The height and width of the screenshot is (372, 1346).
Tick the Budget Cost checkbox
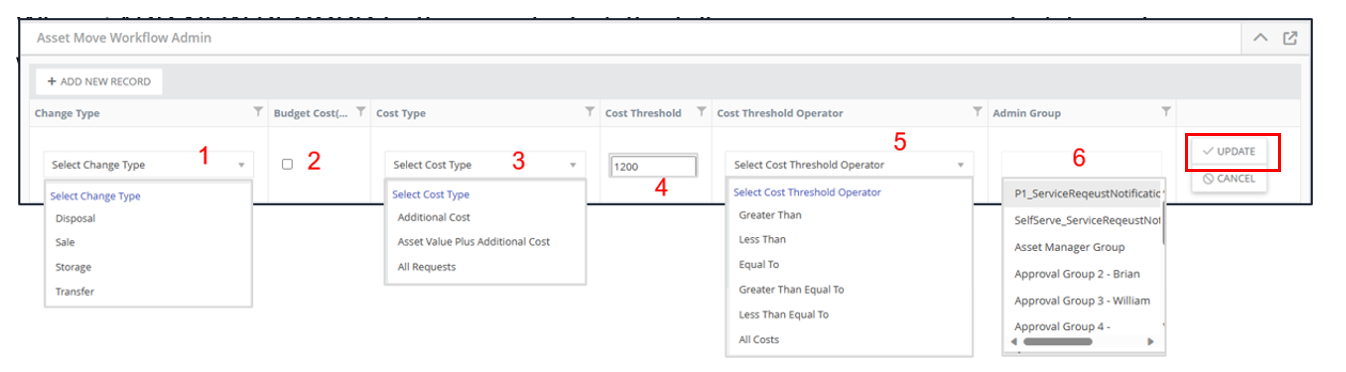[x=287, y=164]
